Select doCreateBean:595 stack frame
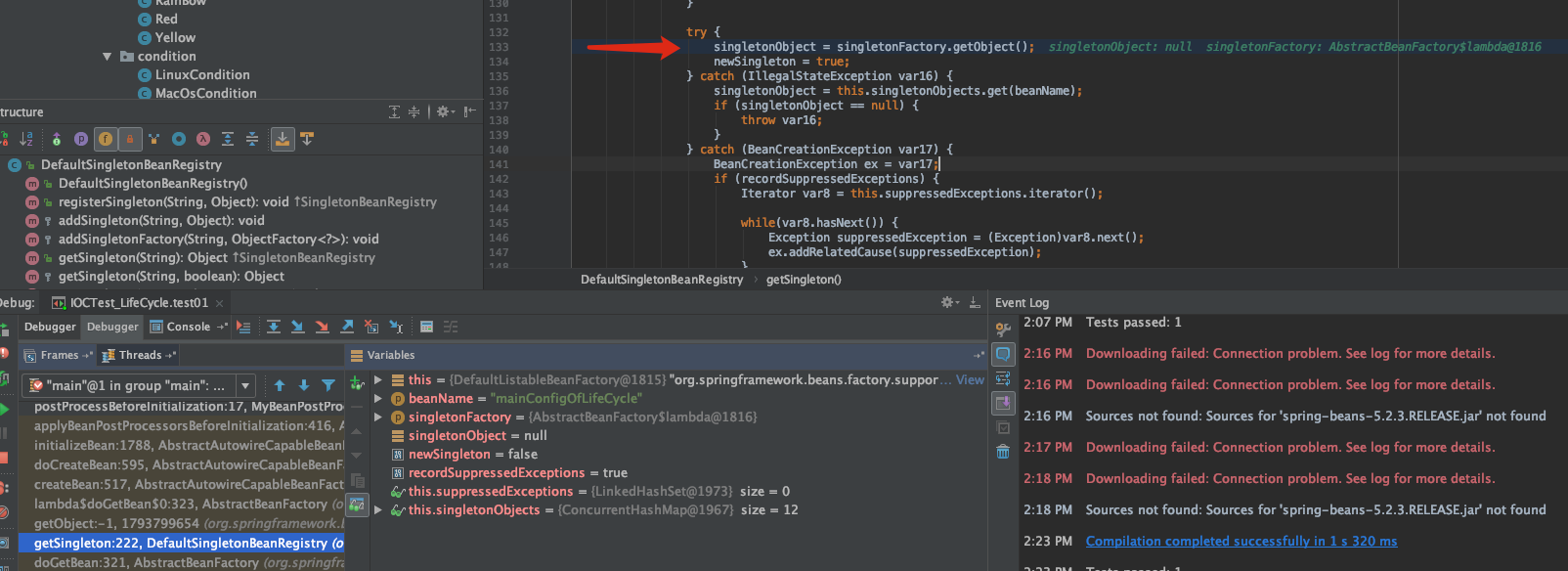Image resolution: width=1568 pixels, height=571 pixels. 182,465
